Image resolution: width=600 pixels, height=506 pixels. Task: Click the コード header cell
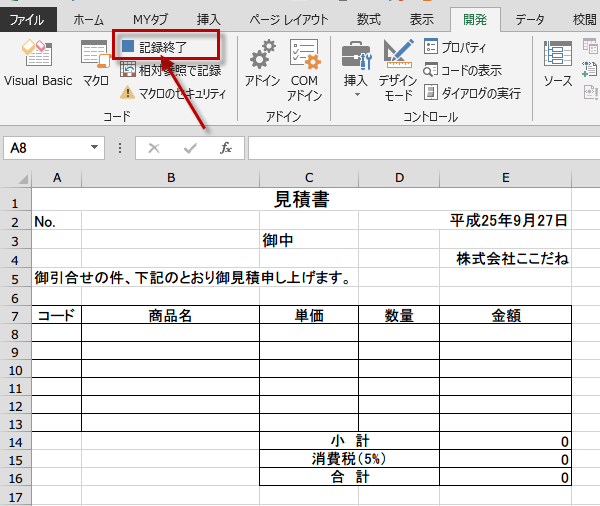coord(57,315)
